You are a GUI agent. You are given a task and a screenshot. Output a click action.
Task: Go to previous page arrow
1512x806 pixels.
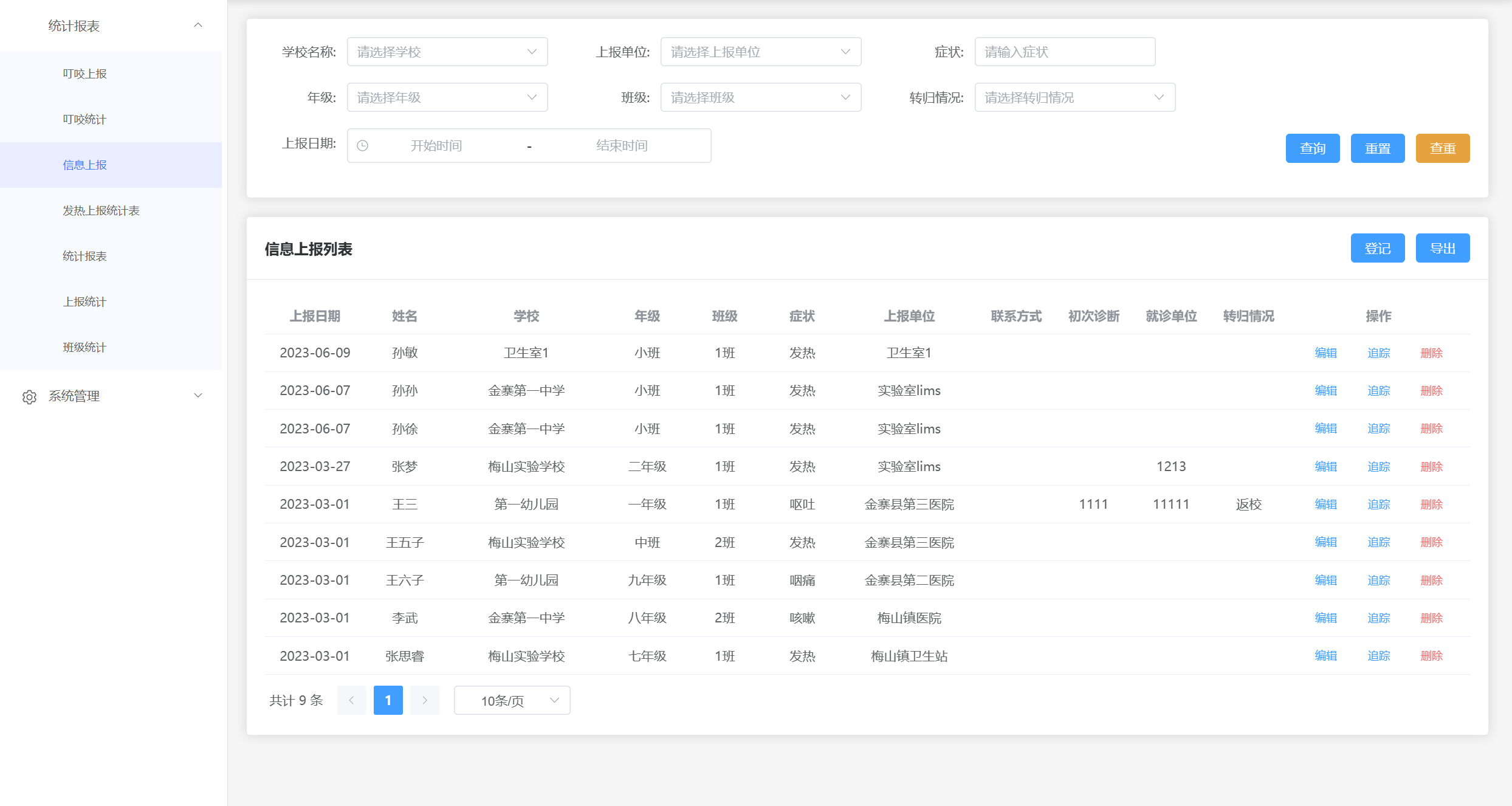coord(352,700)
